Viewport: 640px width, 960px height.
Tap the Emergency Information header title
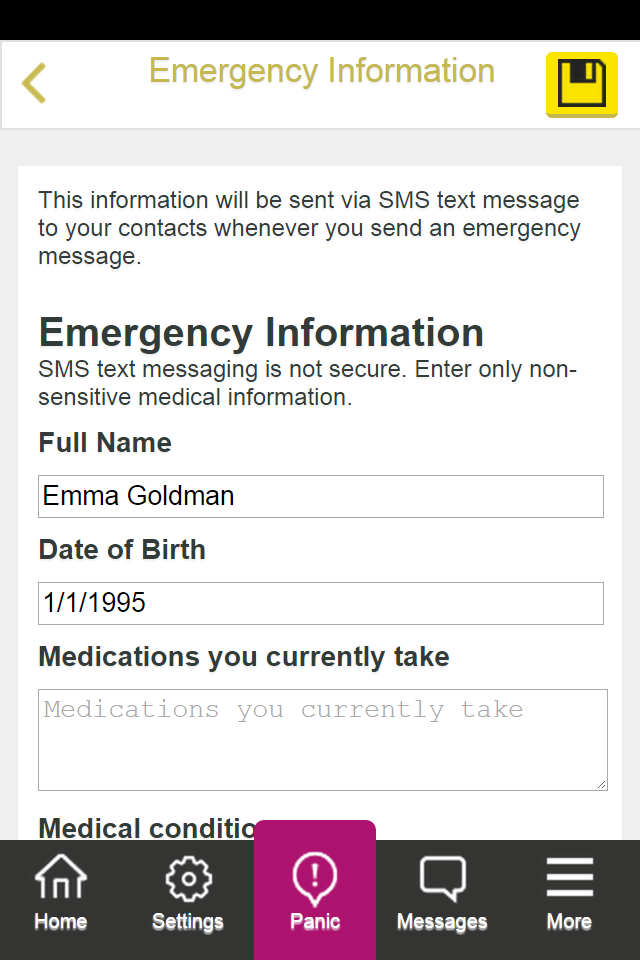321,72
